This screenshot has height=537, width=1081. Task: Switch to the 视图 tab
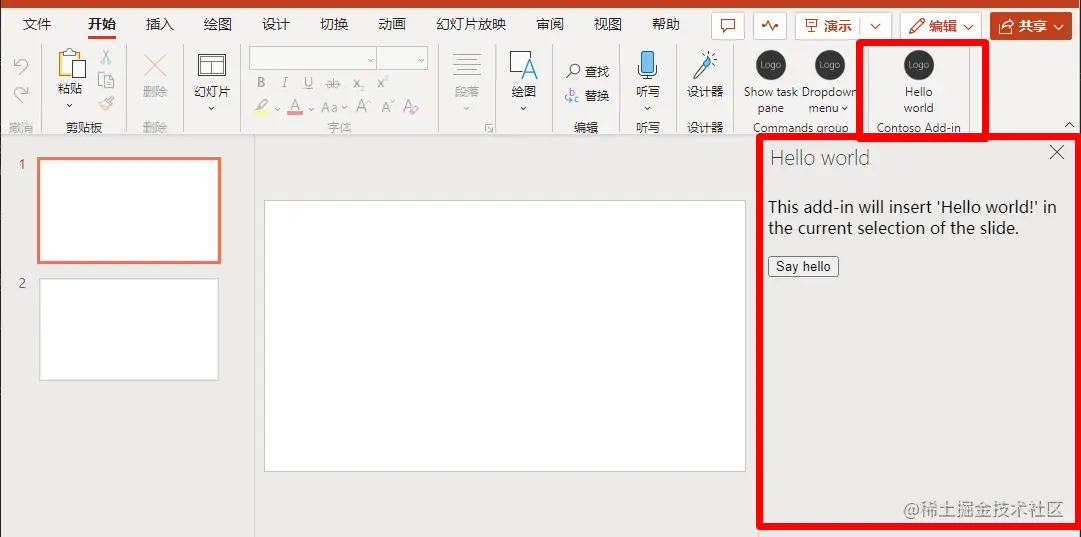point(608,26)
